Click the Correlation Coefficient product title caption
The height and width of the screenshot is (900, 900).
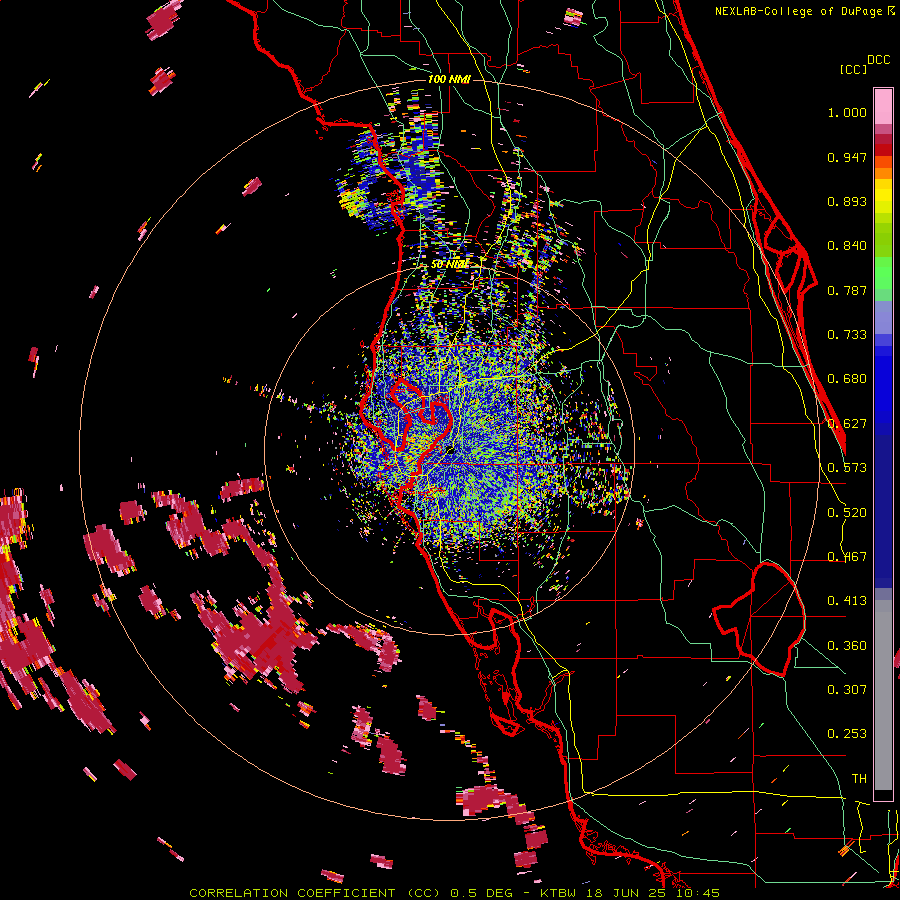[454, 893]
